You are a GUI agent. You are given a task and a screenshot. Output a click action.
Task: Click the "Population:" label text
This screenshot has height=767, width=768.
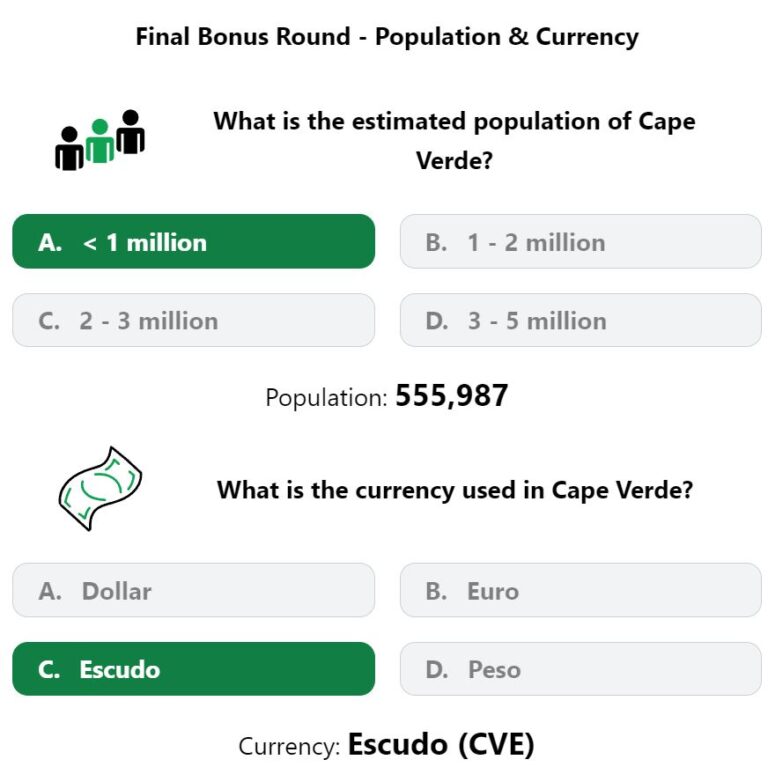pos(326,397)
